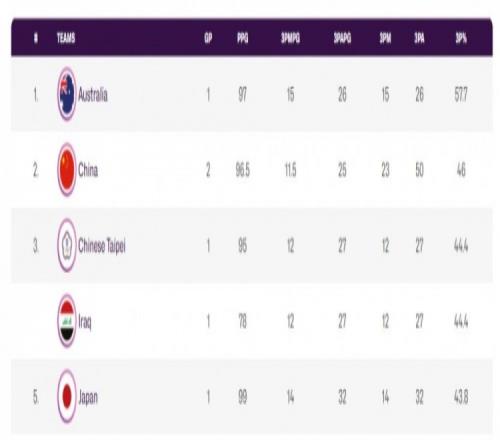This screenshot has width=500, height=440.
Task: Open the Chinese Taipei team link
Action: [102, 246]
